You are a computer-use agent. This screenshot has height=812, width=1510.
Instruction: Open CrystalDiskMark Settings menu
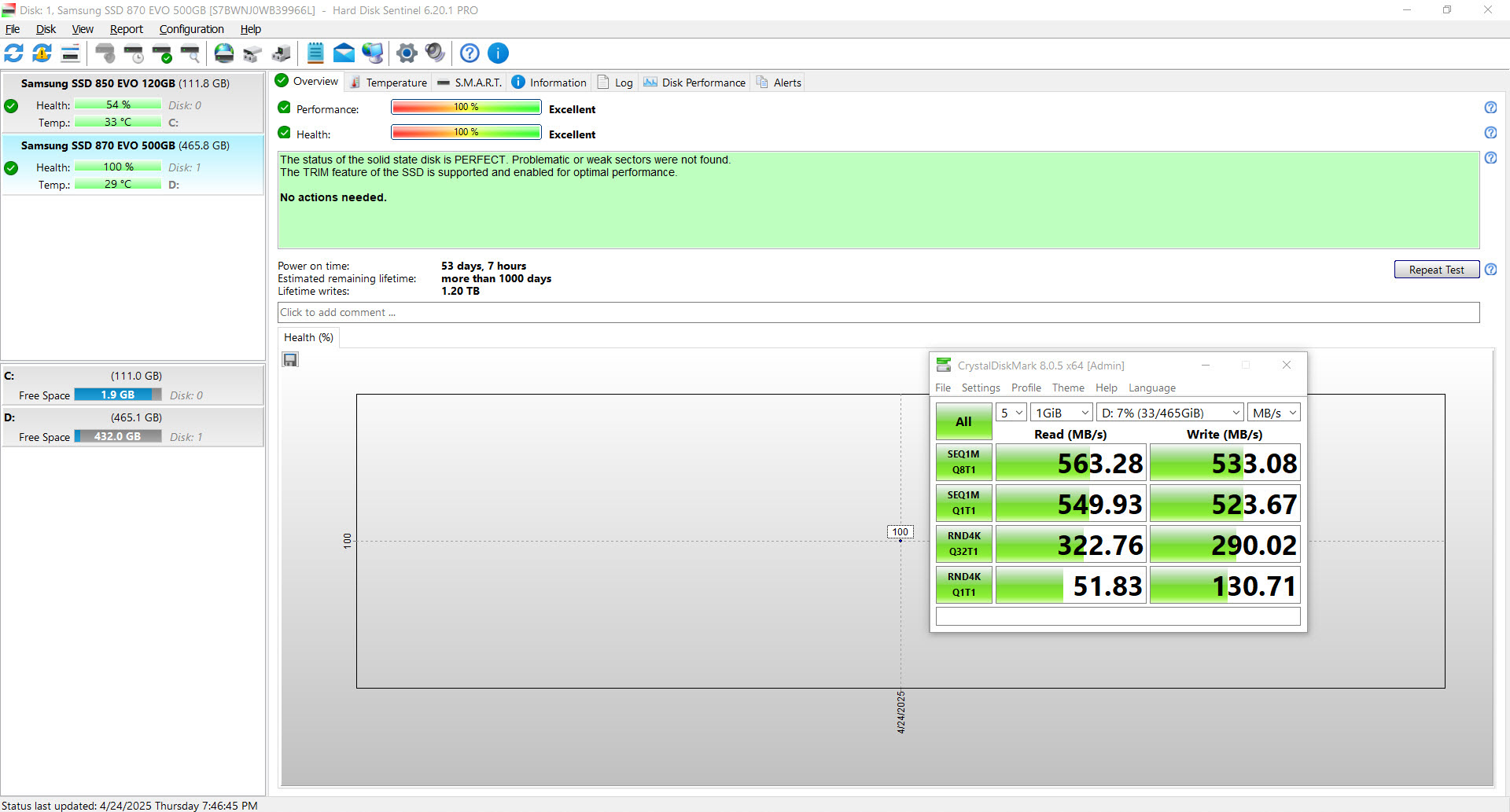(981, 388)
